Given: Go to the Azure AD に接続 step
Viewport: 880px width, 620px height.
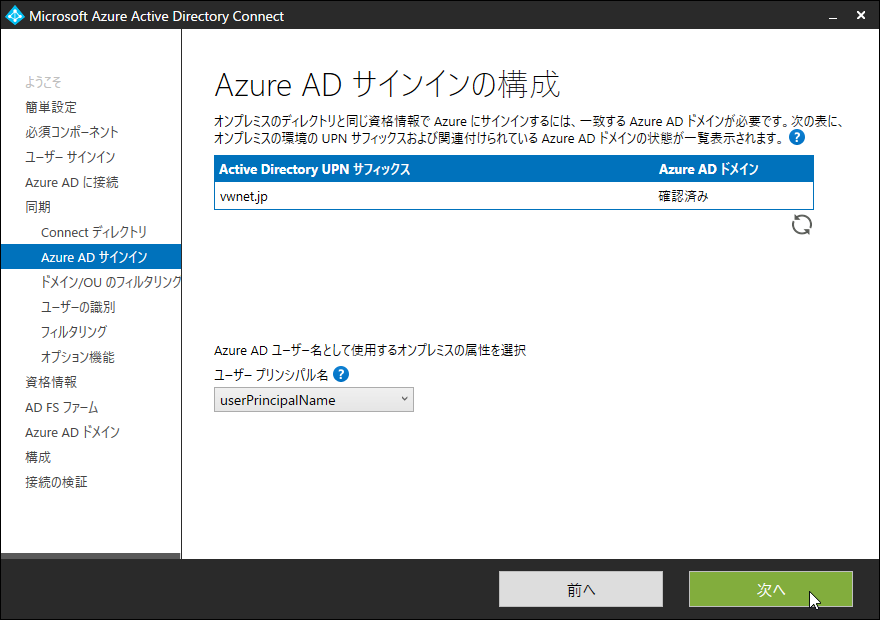Looking at the screenshot, I should click(x=72, y=182).
